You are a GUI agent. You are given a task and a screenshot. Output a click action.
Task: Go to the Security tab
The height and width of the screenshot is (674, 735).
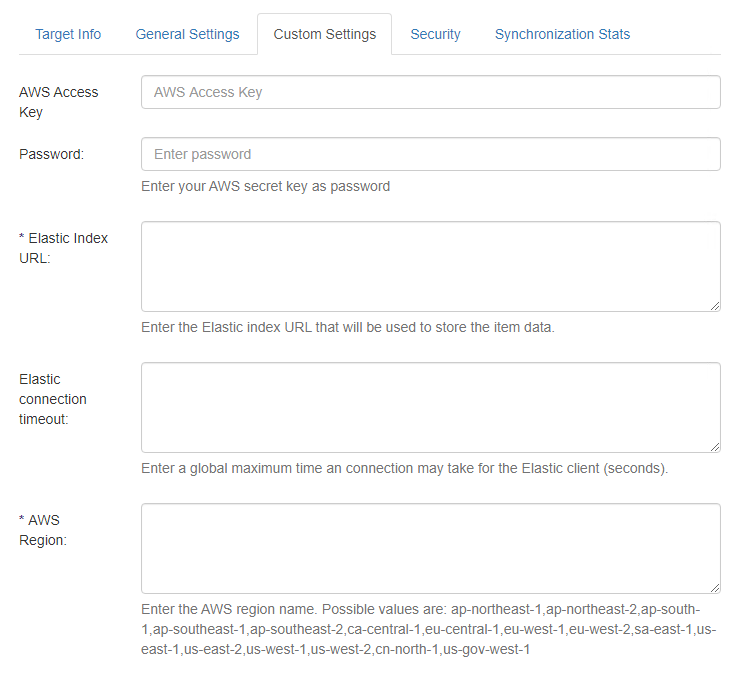point(435,34)
